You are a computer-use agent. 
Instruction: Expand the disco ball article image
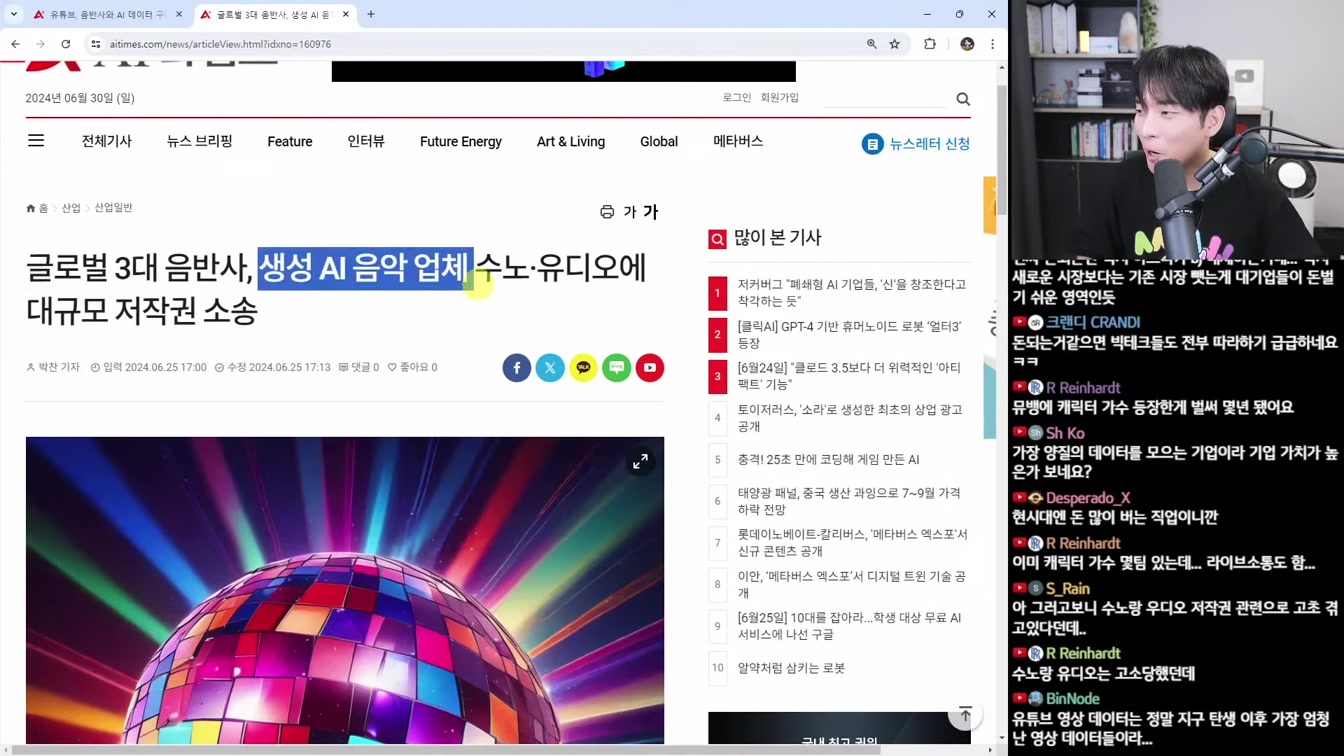[640, 461]
